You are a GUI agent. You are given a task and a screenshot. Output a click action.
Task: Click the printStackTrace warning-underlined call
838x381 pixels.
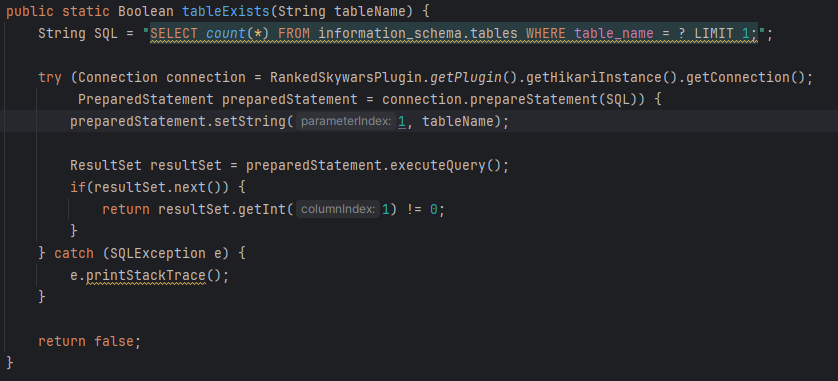146,276
